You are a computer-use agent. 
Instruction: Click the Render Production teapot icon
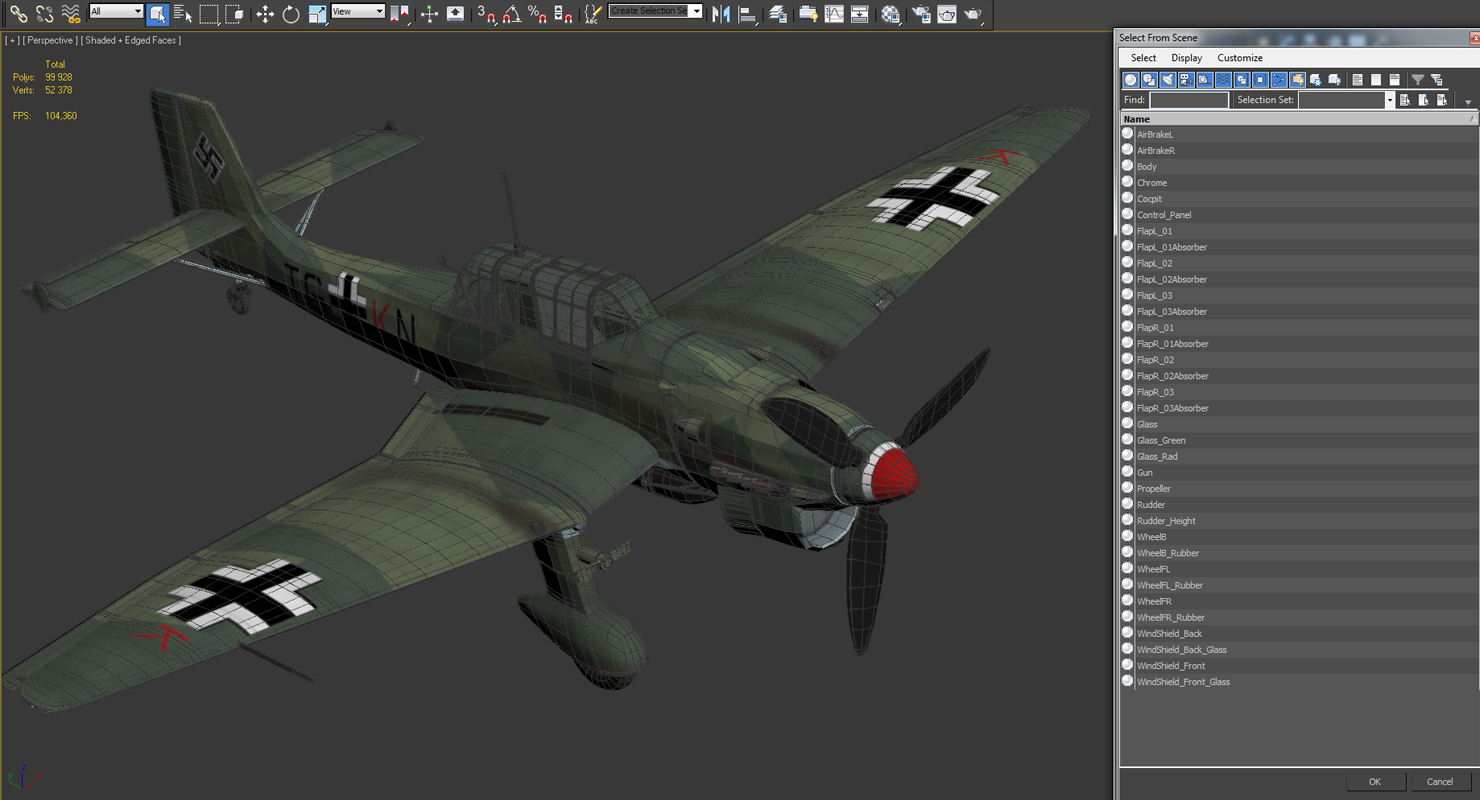coord(972,14)
